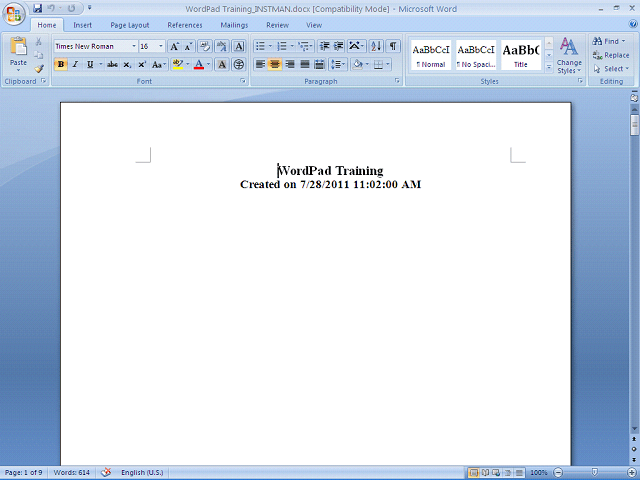640x480 pixels.
Task: Switch to Draft view
Action: [x=519, y=473]
